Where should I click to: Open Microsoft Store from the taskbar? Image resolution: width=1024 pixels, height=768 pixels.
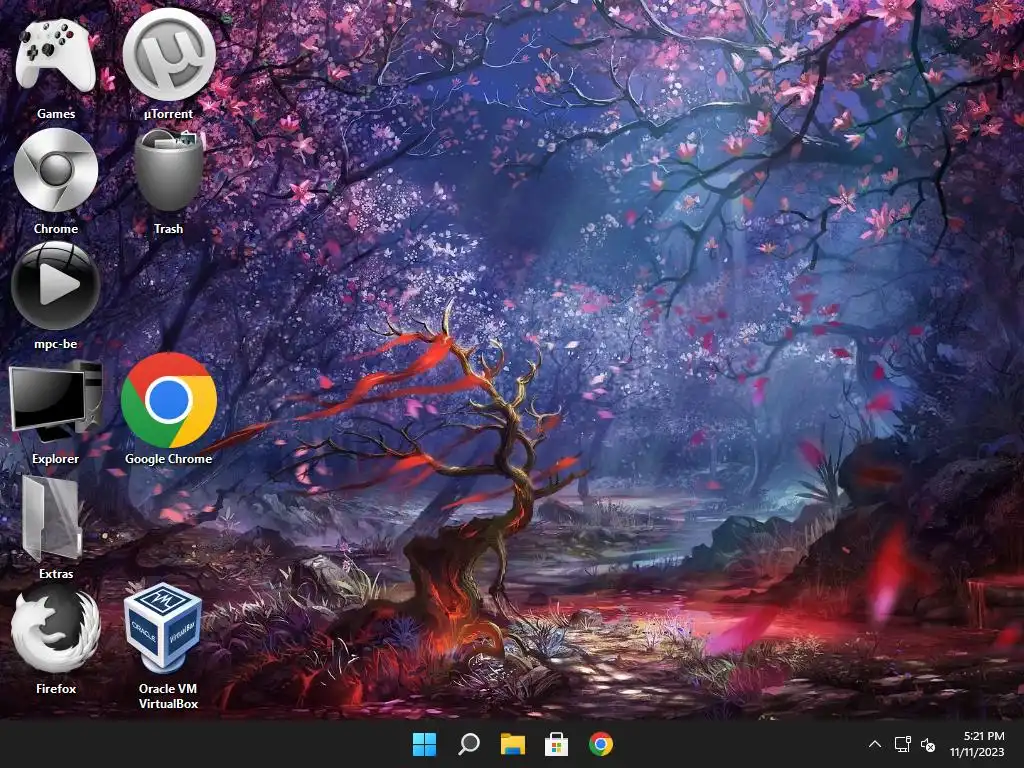(556, 744)
